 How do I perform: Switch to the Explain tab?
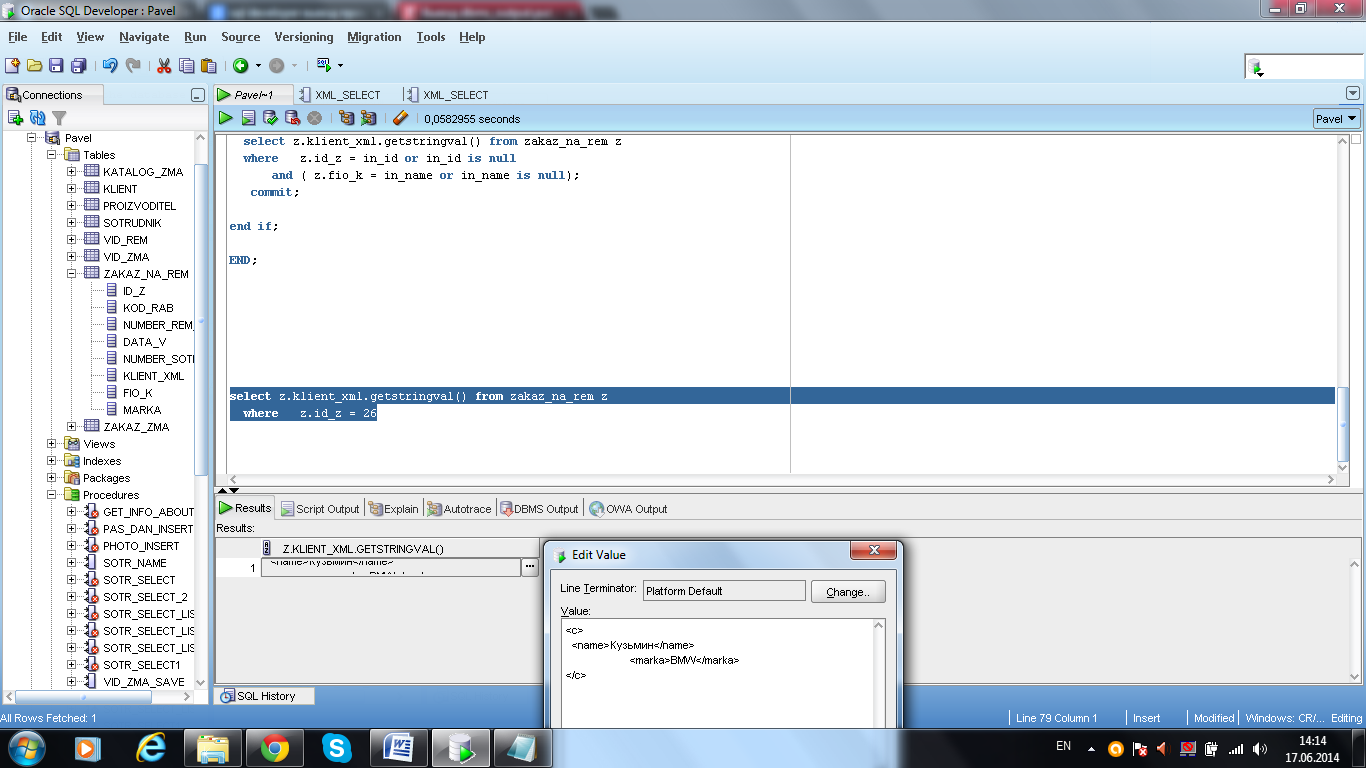393,509
